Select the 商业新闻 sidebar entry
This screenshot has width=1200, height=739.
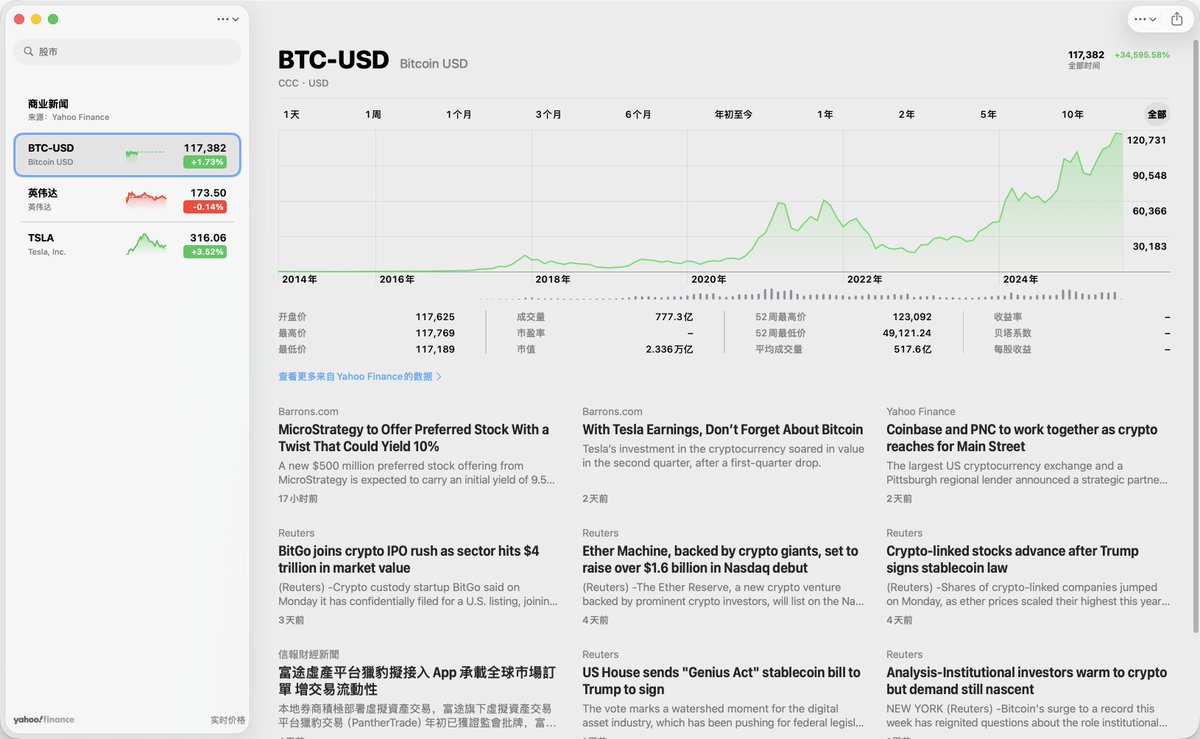[127, 109]
